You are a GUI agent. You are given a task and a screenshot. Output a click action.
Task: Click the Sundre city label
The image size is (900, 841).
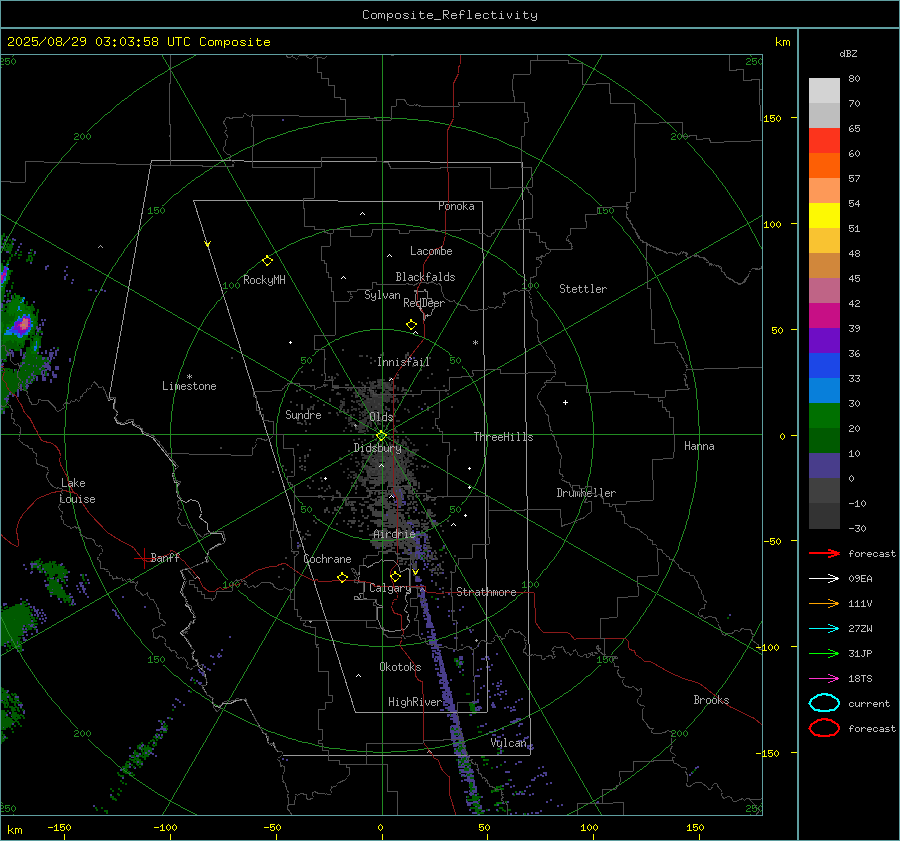303,415
